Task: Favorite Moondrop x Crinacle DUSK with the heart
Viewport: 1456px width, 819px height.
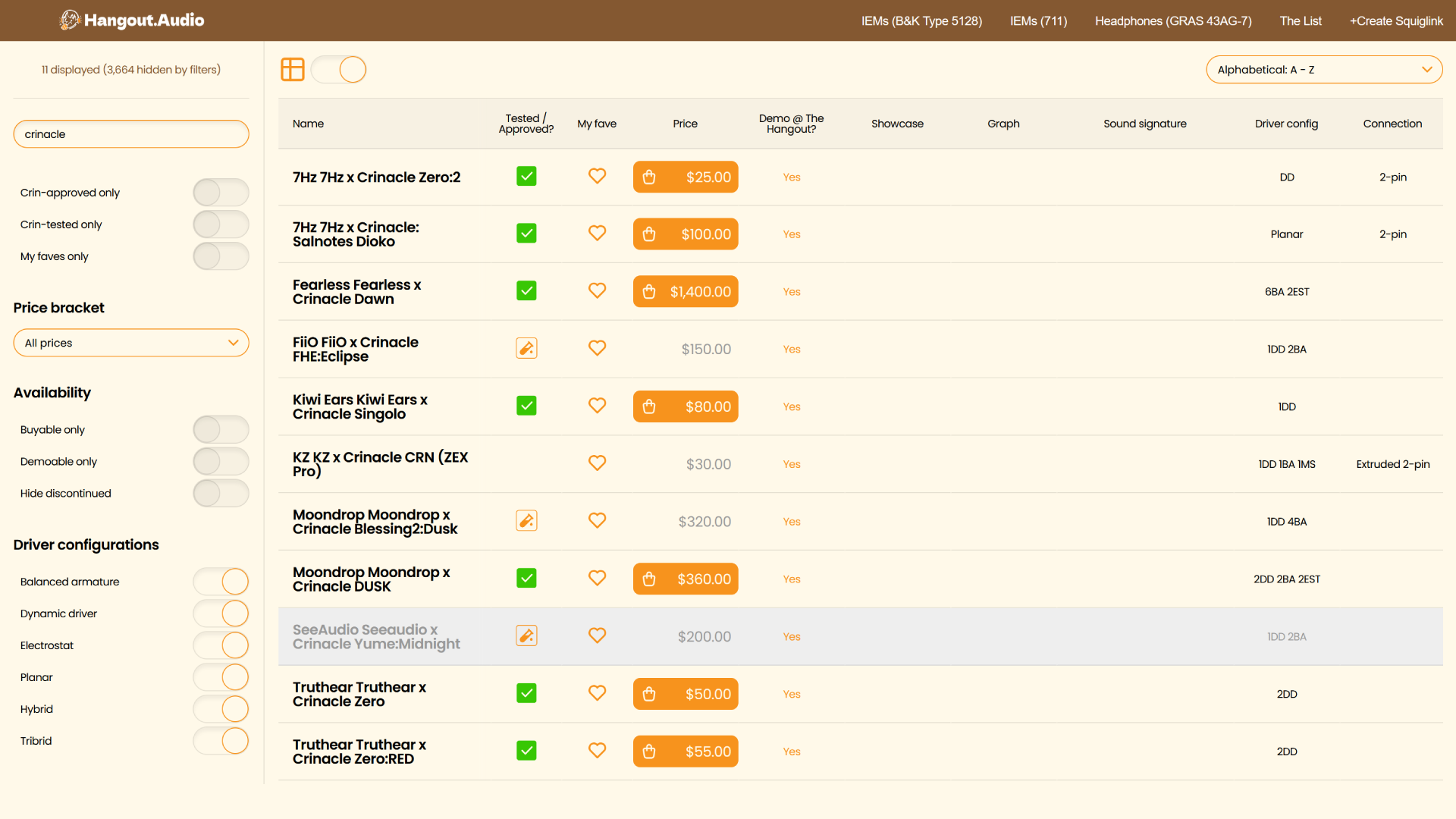Action: click(x=597, y=578)
